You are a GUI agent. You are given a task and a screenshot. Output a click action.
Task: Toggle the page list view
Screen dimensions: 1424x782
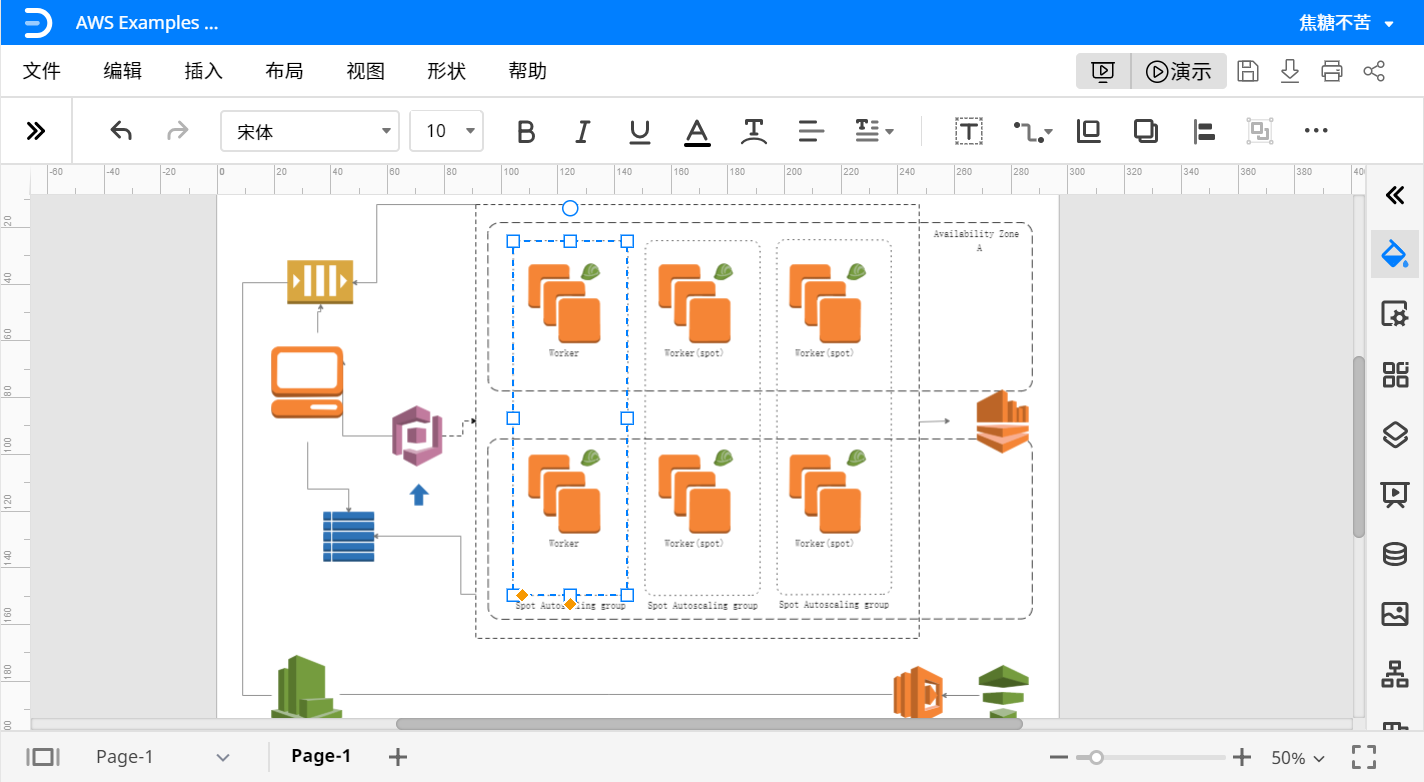pyautogui.click(x=43, y=757)
